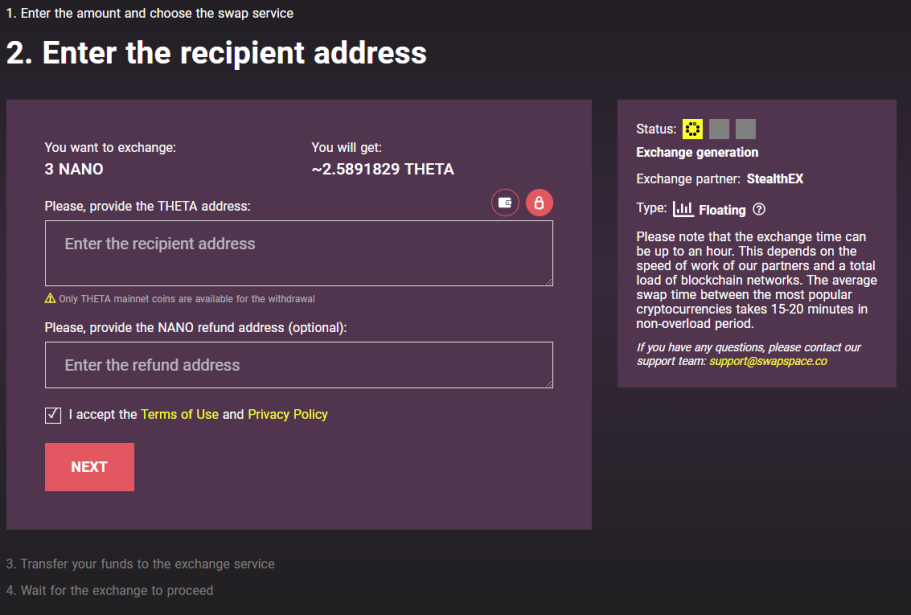Select step 3 Transfer your funds
This screenshot has width=911, height=615.
140,564
